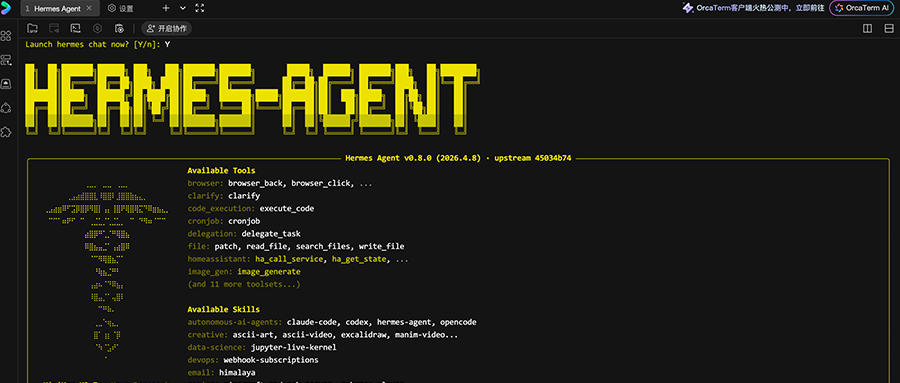This screenshot has width=900, height=383.
Task: Click the OrcaTerm logo in the top-left corner
Action: click(x=6, y=8)
